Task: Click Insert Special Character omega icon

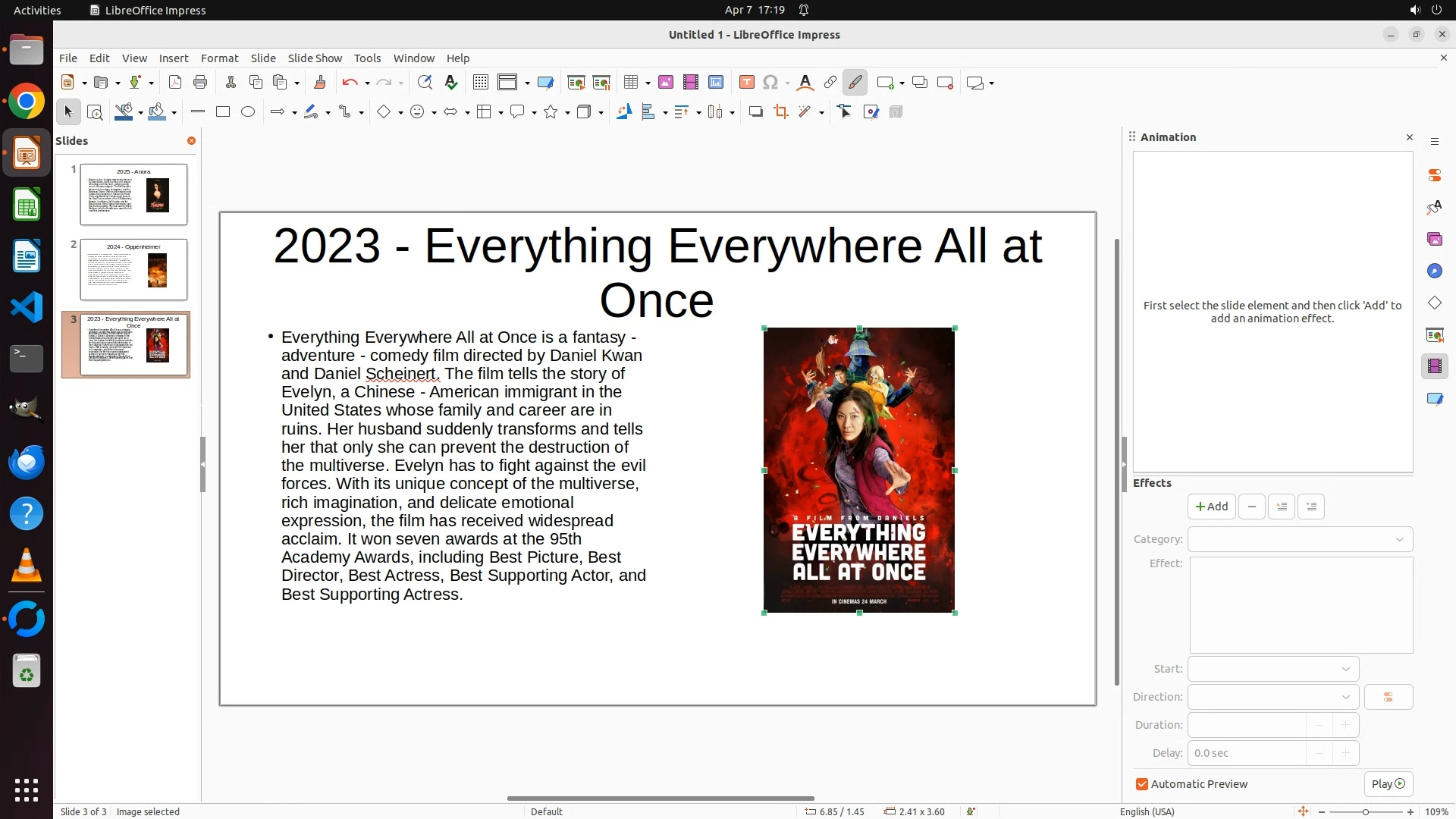Action: (770, 83)
